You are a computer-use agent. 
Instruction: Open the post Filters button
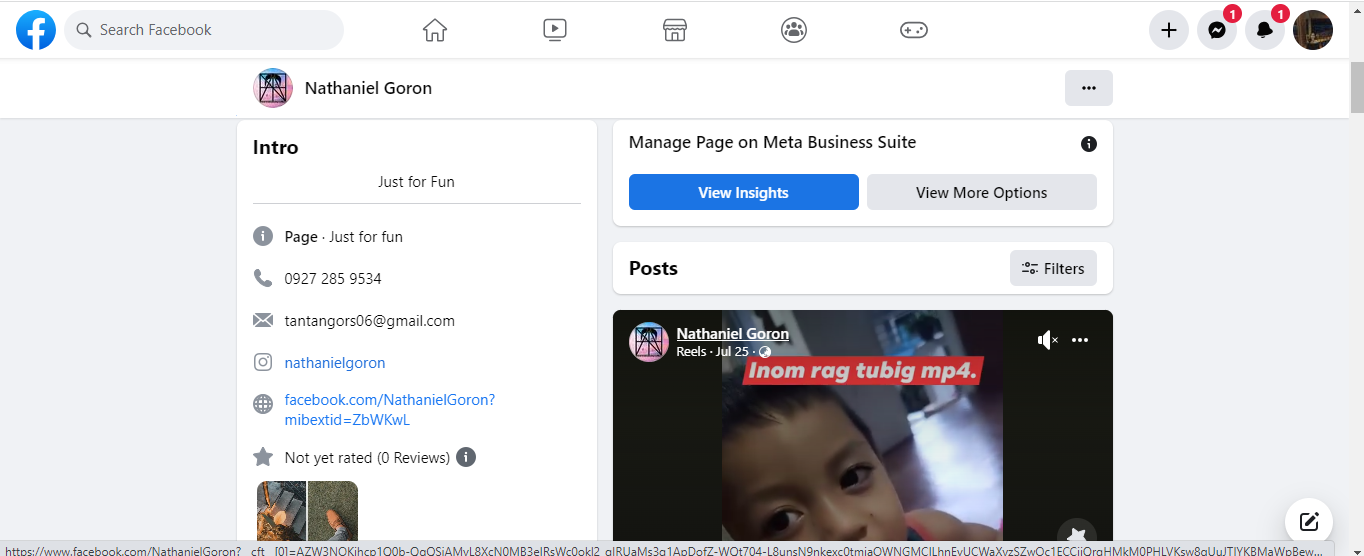click(1053, 268)
